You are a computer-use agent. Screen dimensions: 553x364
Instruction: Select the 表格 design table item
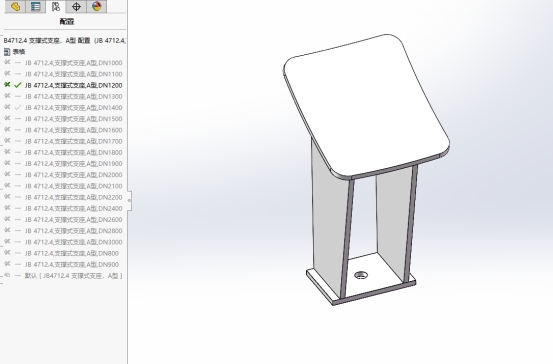point(19,52)
